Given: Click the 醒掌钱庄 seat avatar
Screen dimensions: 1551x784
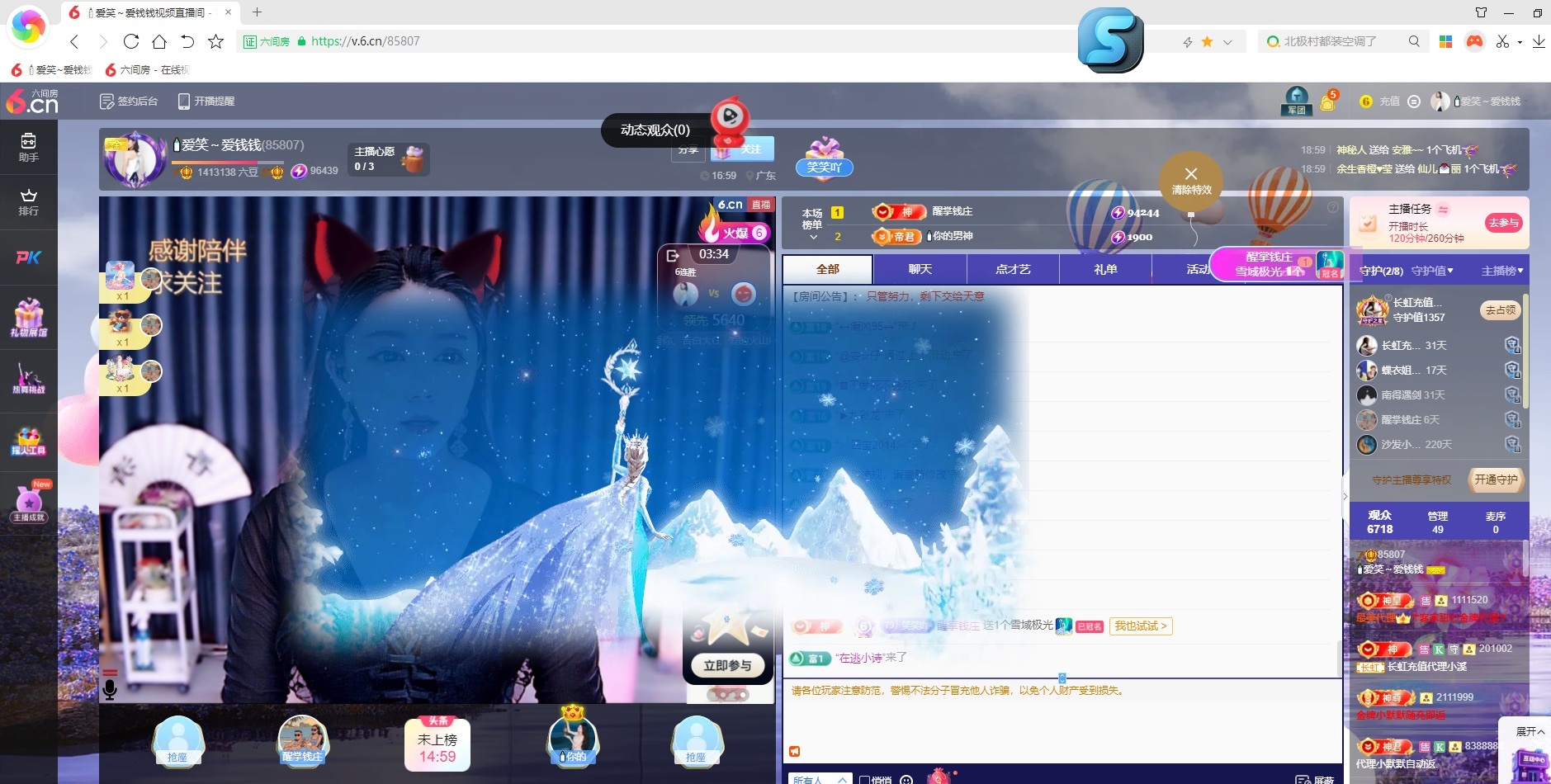Looking at the screenshot, I should point(302,740).
